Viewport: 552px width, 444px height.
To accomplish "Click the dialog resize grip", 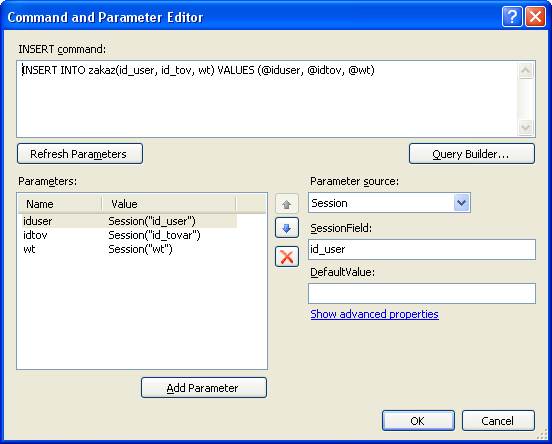I will pos(542,435).
